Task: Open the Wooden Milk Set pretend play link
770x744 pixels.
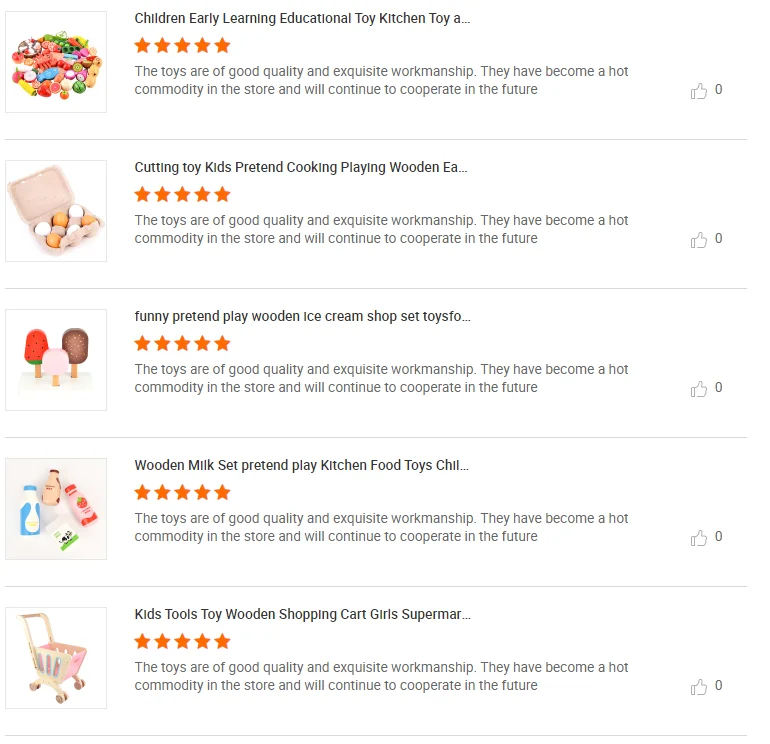Action: (301, 465)
